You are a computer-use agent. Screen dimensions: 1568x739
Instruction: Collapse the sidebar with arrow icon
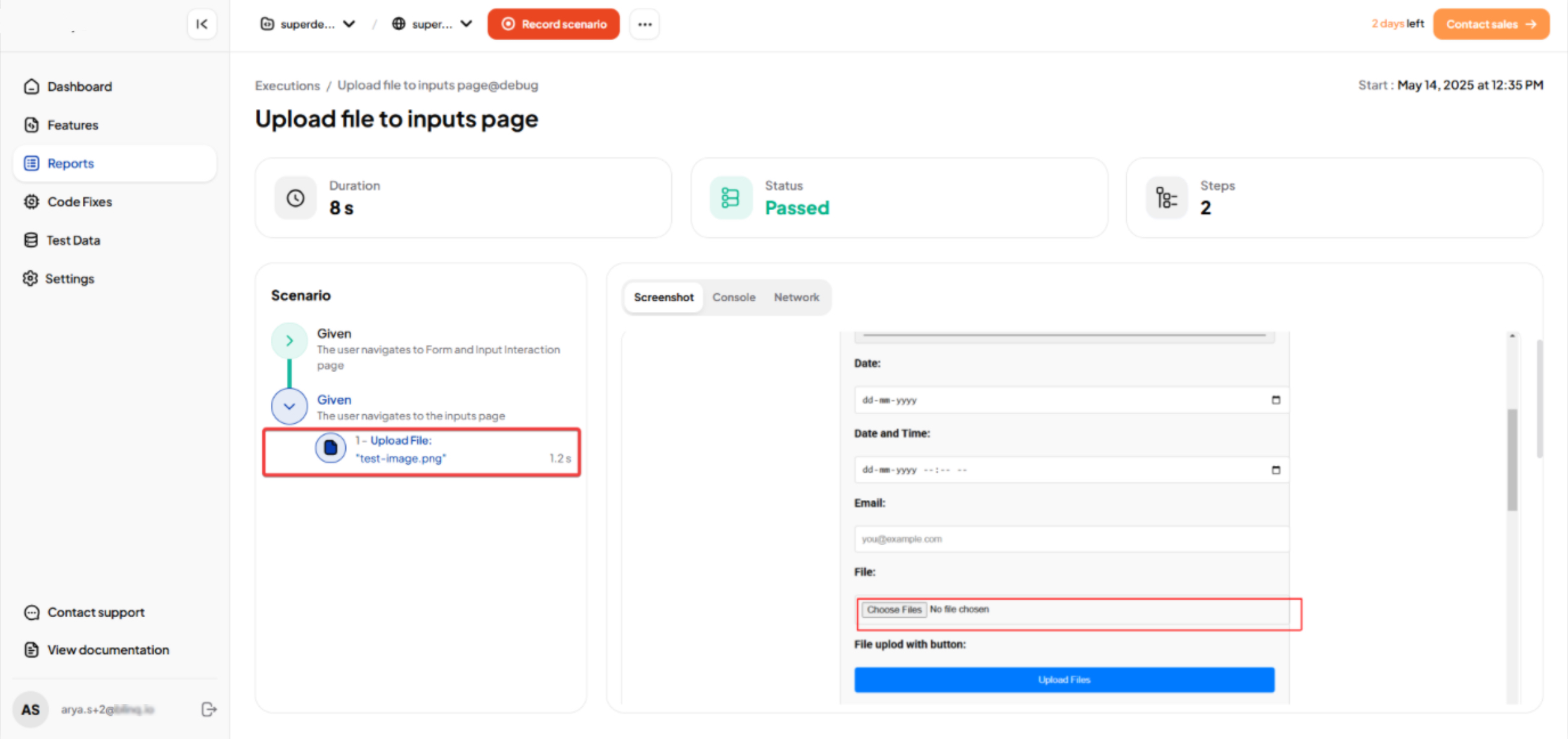202,24
